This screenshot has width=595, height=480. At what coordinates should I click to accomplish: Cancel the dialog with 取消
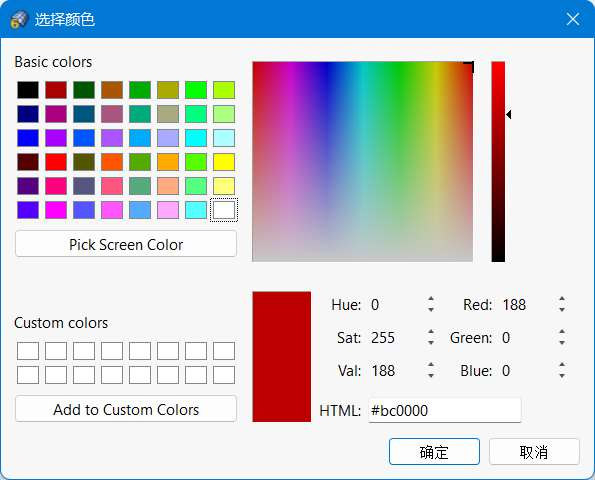pos(534,452)
